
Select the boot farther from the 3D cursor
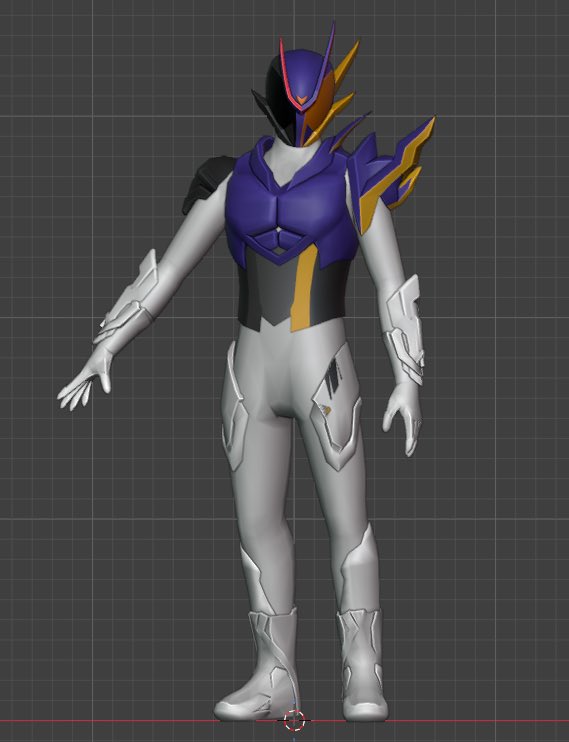[x=362, y=665]
